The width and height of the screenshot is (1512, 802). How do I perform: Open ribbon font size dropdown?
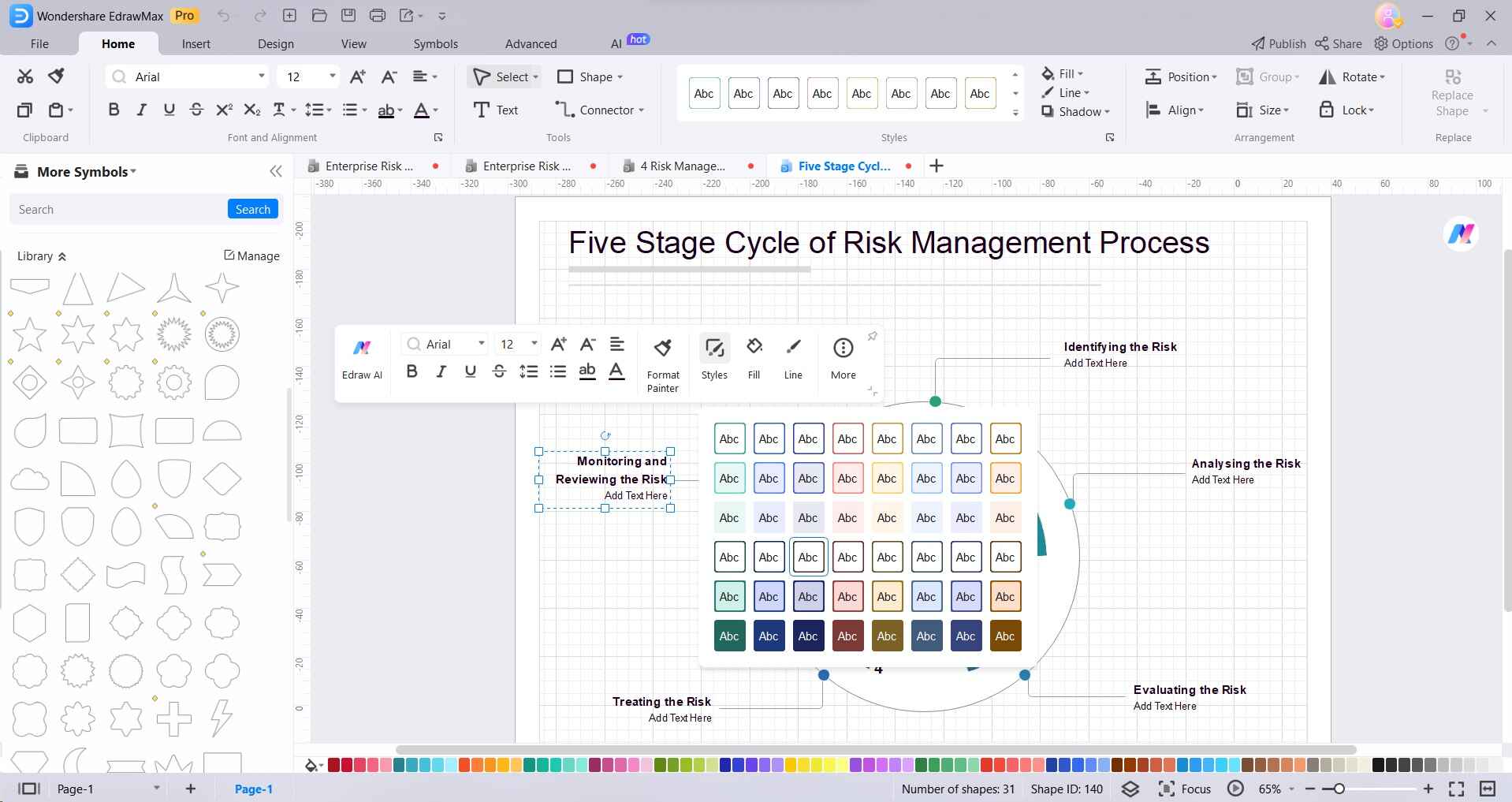click(332, 76)
